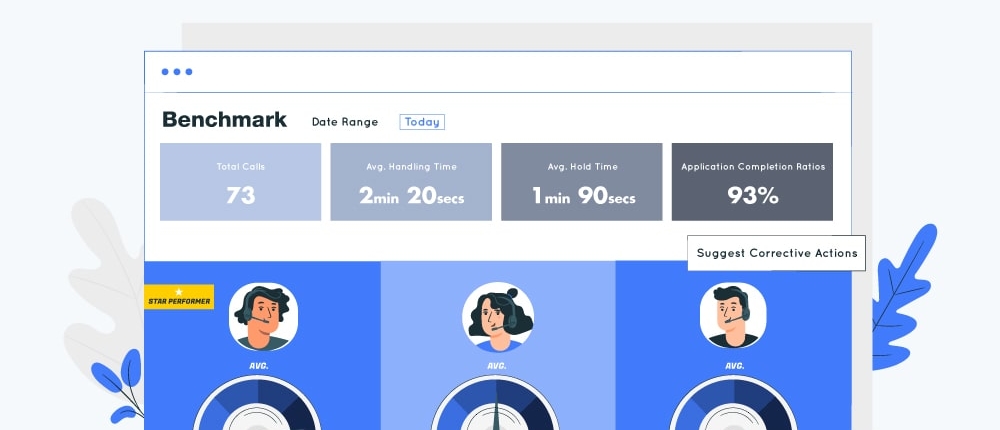Click AVG. label under third agent
The height and width of the screenshot is (430, 1000).
[x=733, y=366]
